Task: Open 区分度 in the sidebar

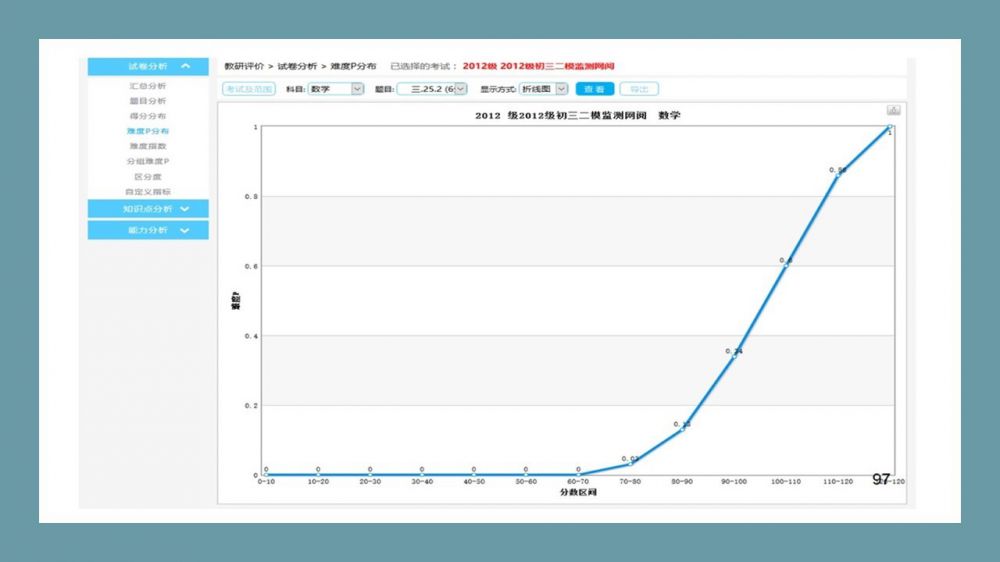Action: point(148,177)
